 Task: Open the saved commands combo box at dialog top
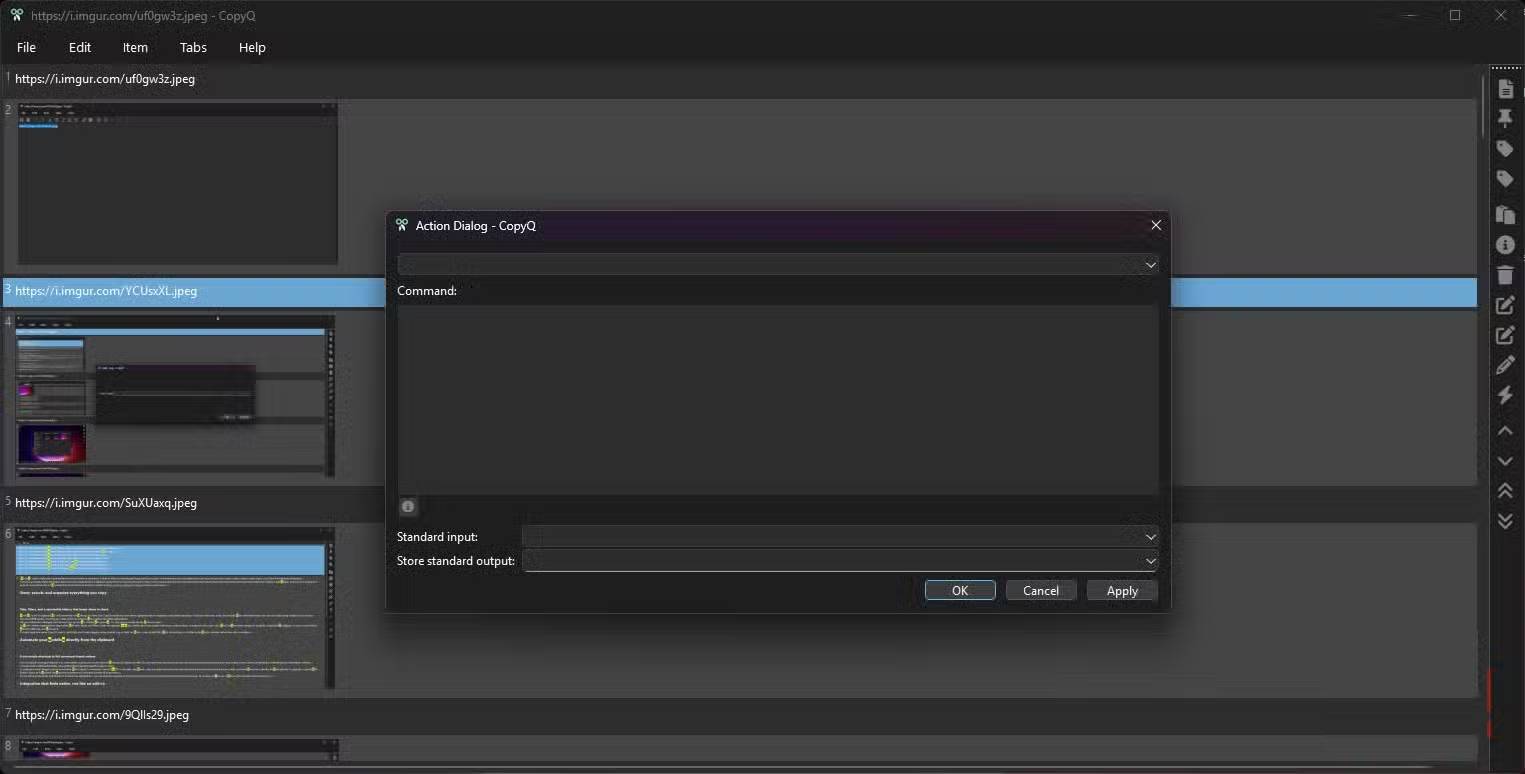[x=778, y=264]
